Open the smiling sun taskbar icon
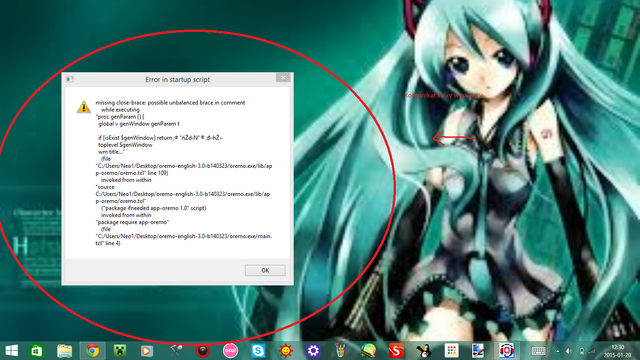Image resolution: width=640 pixels, height=360 pixels. click(286, 351)
